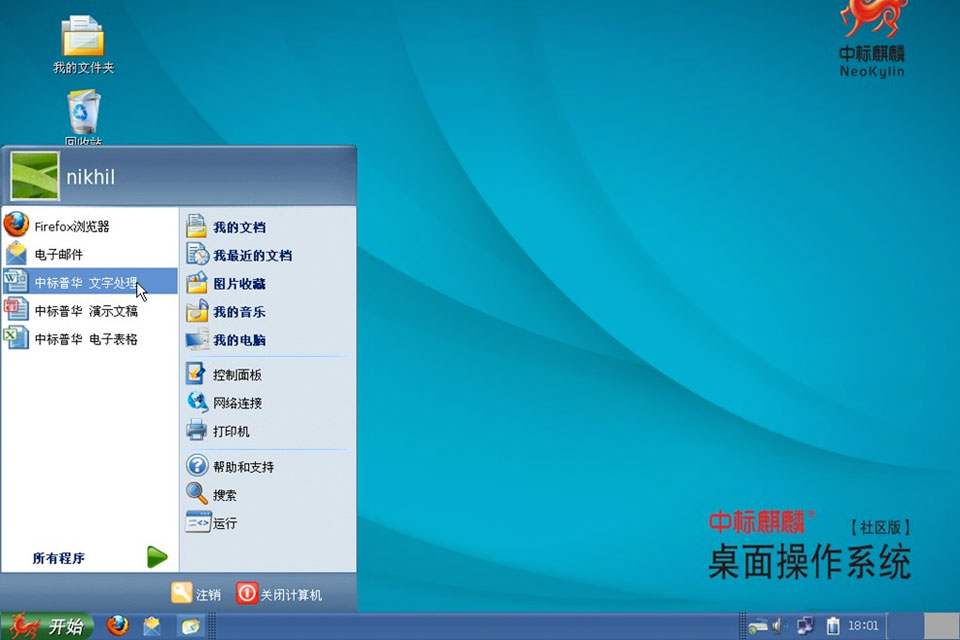Screen dimensions: 960x640
Task: Open 我的文件夹 desktop icon
Action: point(83,45)
